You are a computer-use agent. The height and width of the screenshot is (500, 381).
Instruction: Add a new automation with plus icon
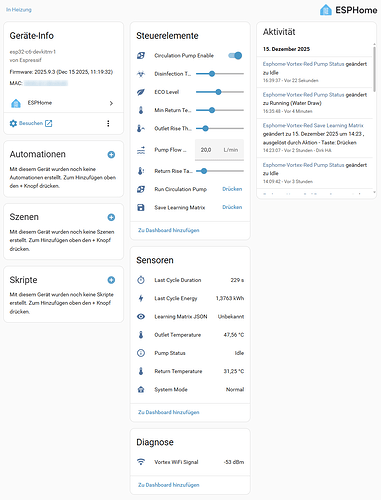click(x=111, y=154)
